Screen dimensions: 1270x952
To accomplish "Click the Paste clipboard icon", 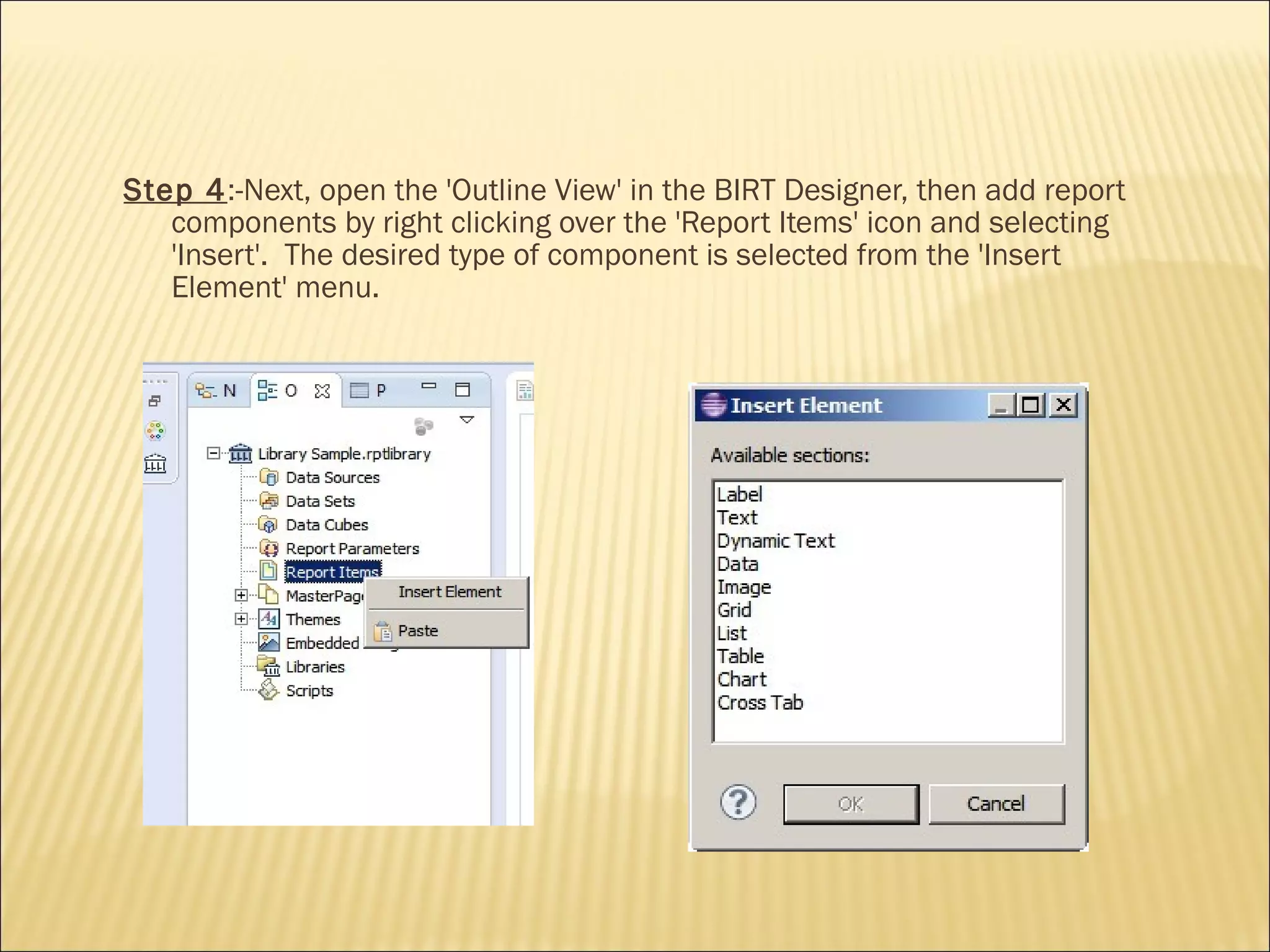I will coord(383,631).
